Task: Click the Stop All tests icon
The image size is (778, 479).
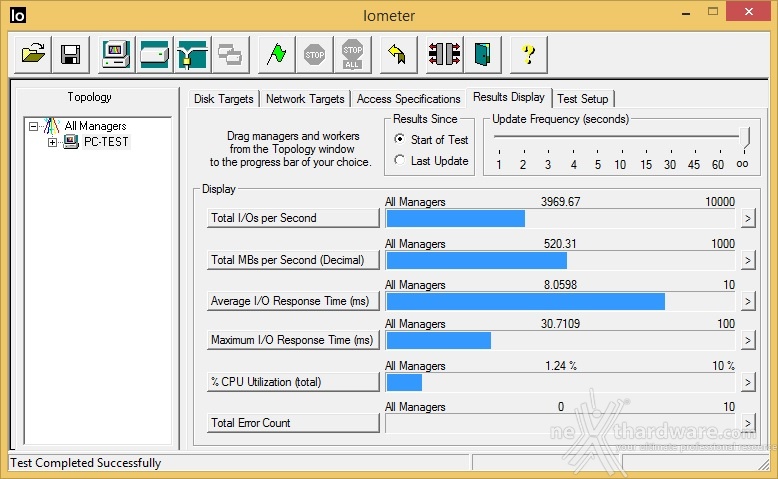Action: pyautogui.click(x=352, y=54)
